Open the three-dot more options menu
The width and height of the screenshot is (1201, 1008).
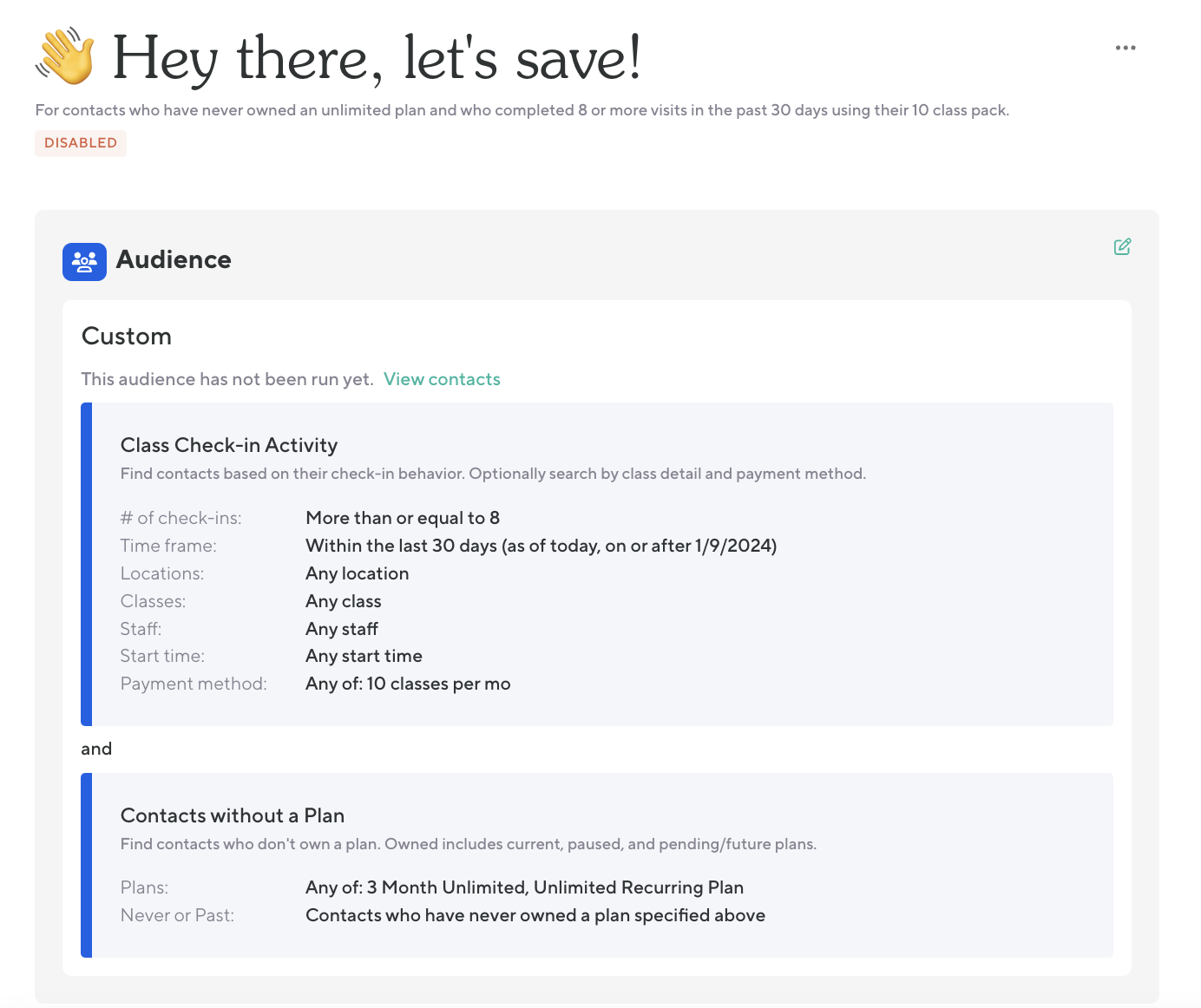(1126, 48)
